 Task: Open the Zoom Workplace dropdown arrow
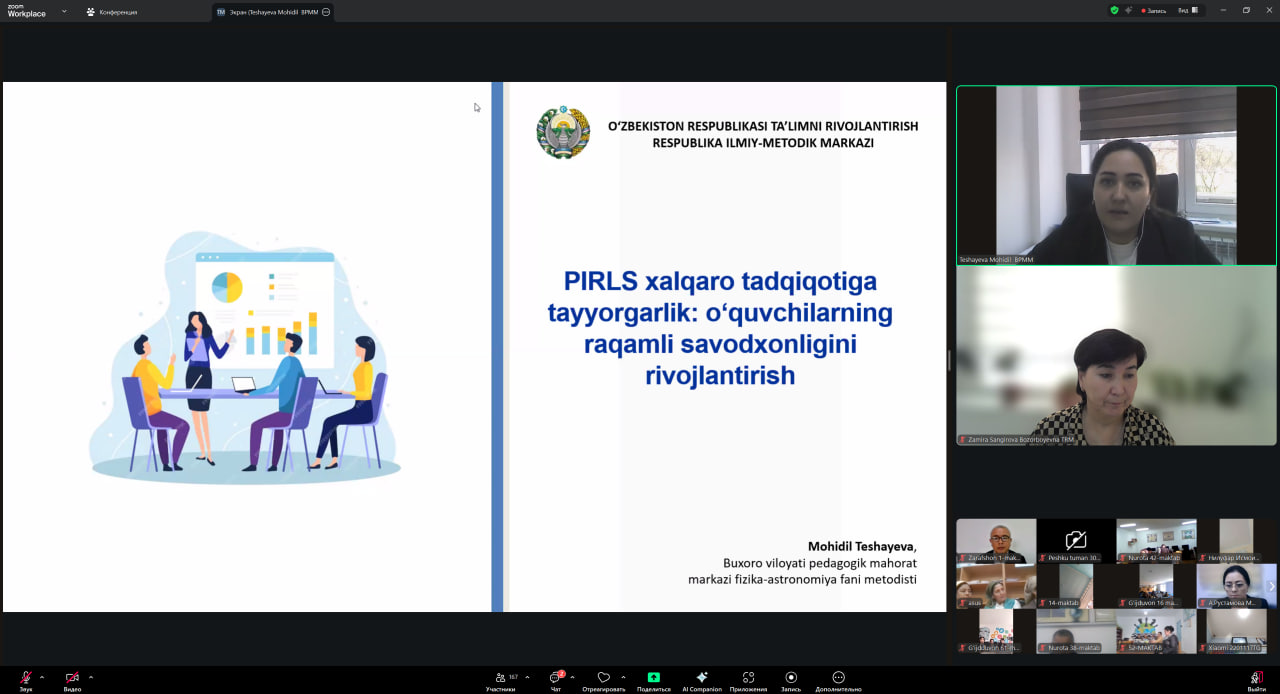coord(64,13)
